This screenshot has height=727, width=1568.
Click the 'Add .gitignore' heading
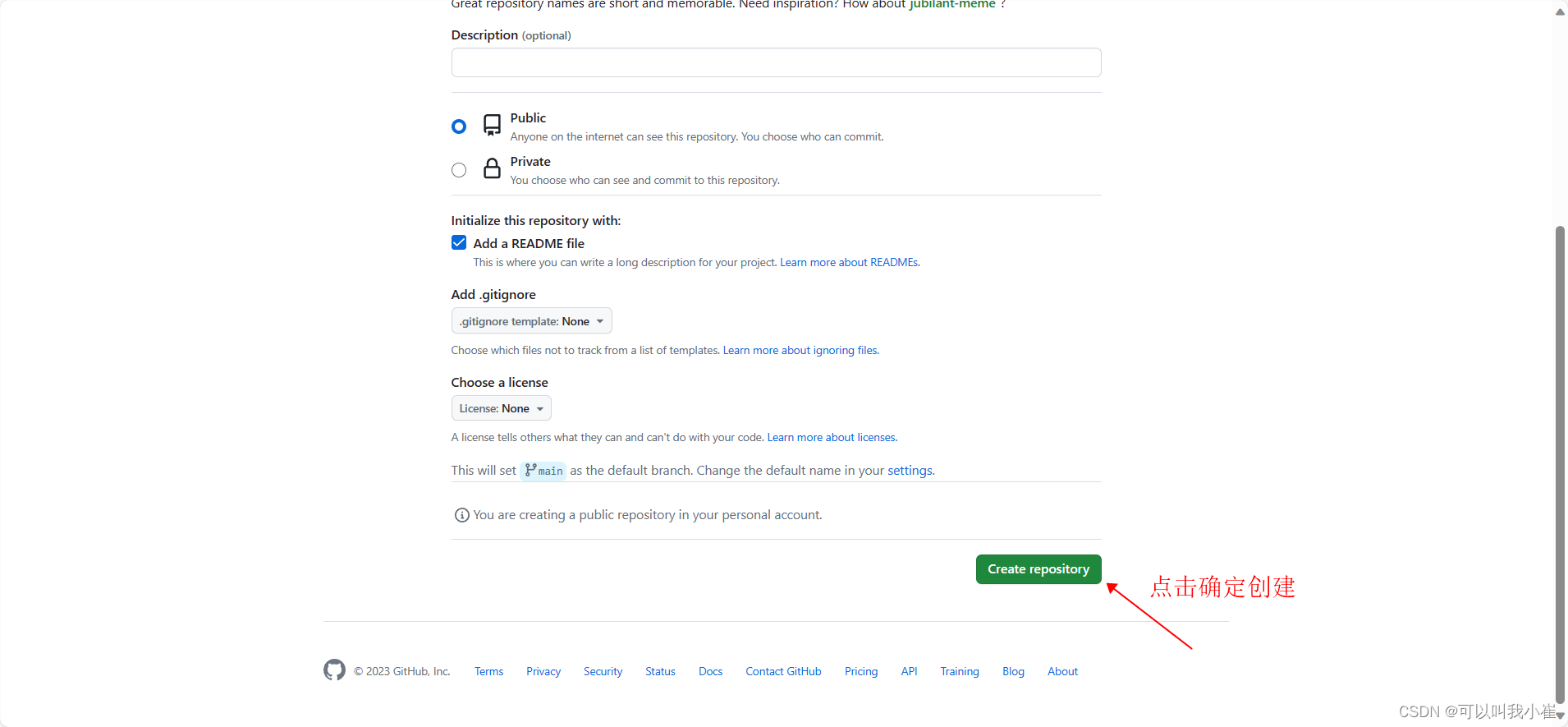click(493, 294)
